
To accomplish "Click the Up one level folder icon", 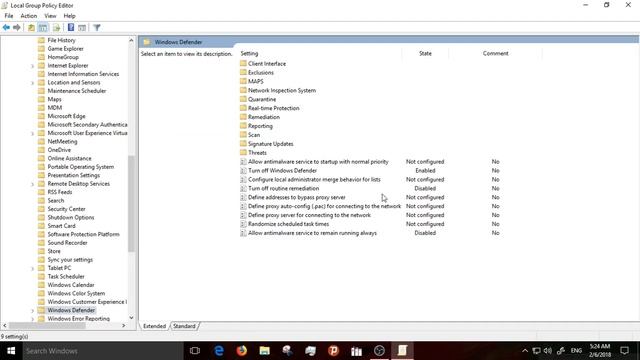I will point(31,28).
